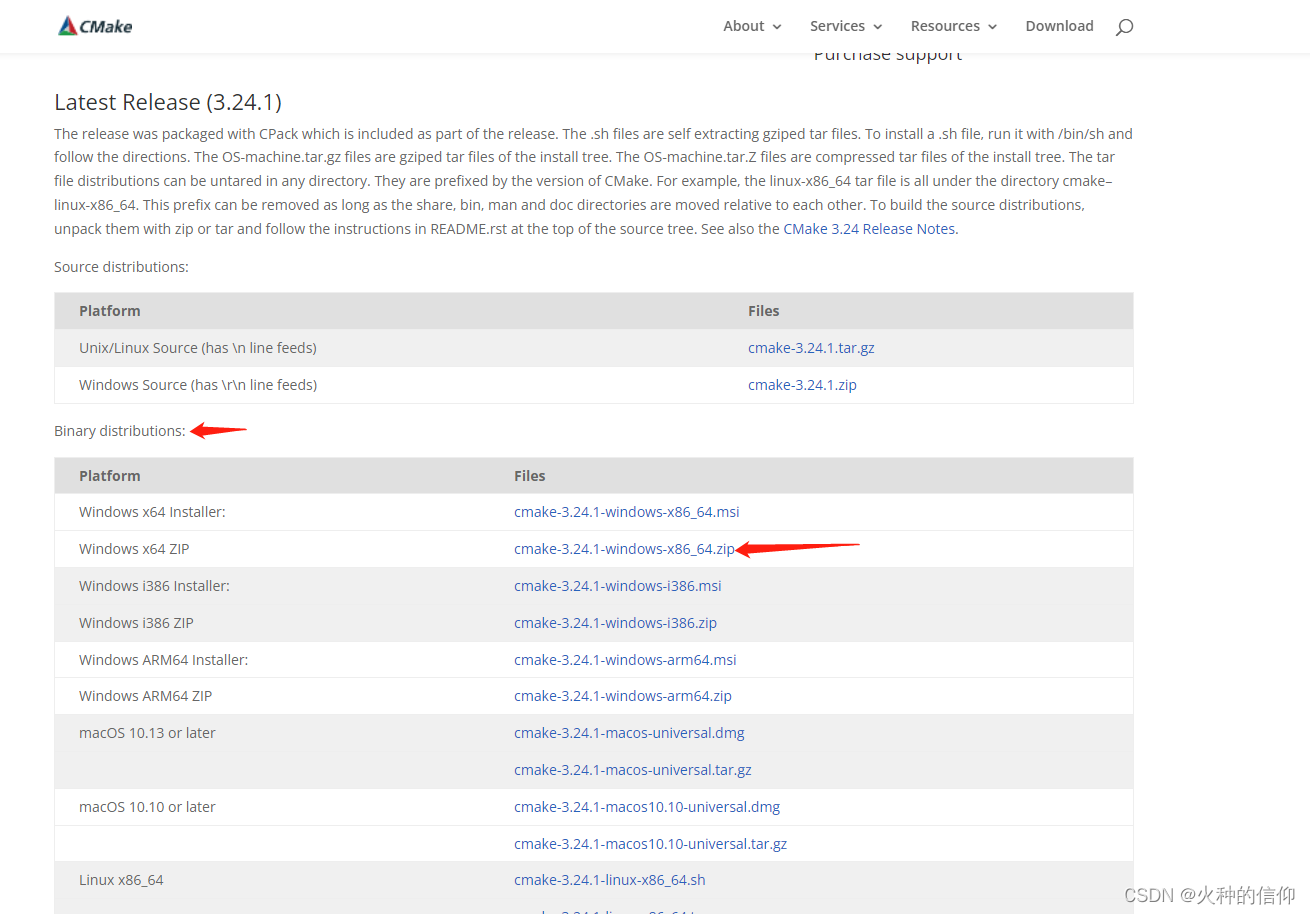Viewport: 1310px width, 914px height.
Task: Download cmake-3.24.1-linux-x86_64.sh
Action: 610,880
